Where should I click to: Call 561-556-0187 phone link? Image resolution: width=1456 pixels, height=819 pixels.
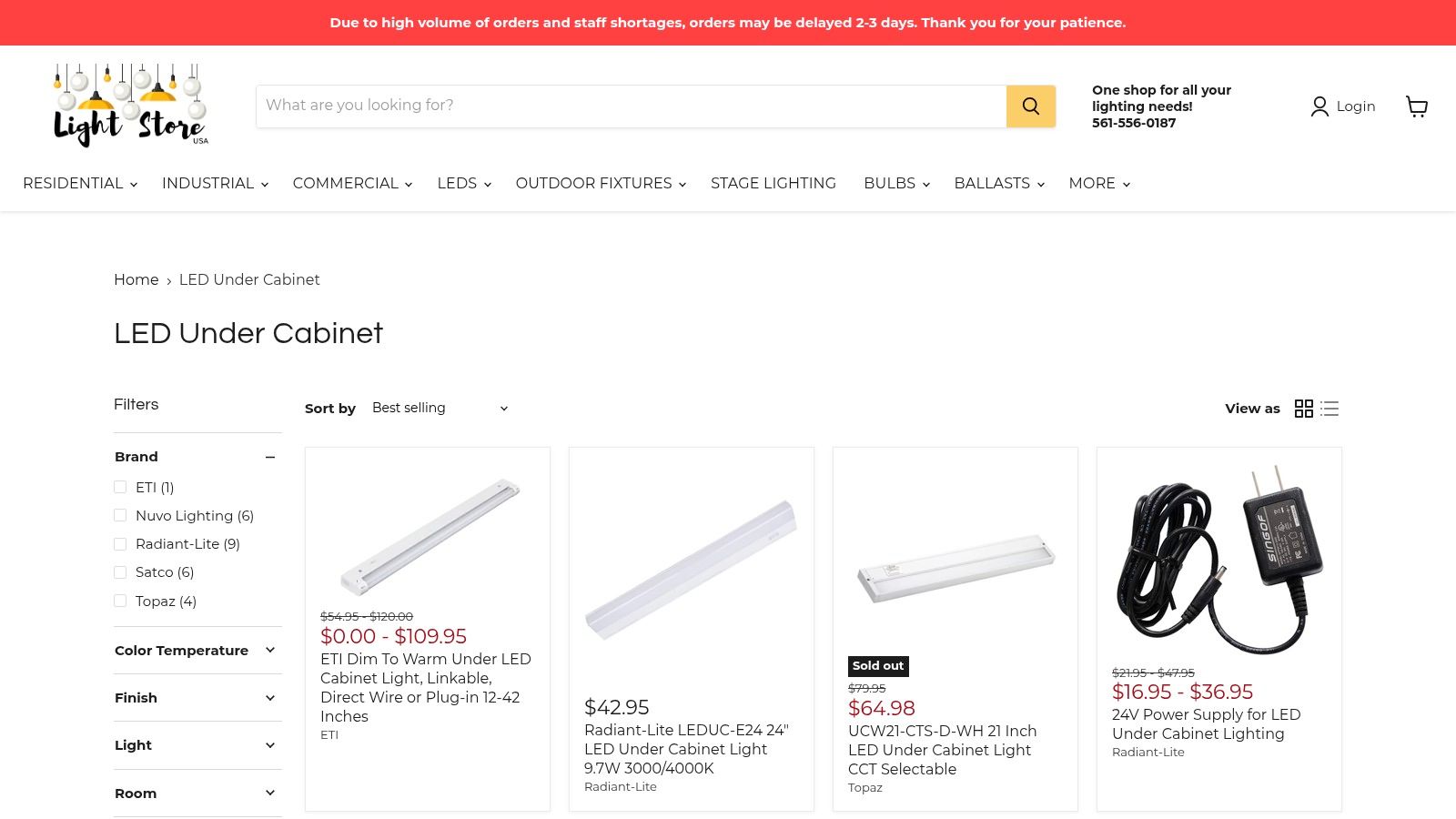tap(1134, 122)
